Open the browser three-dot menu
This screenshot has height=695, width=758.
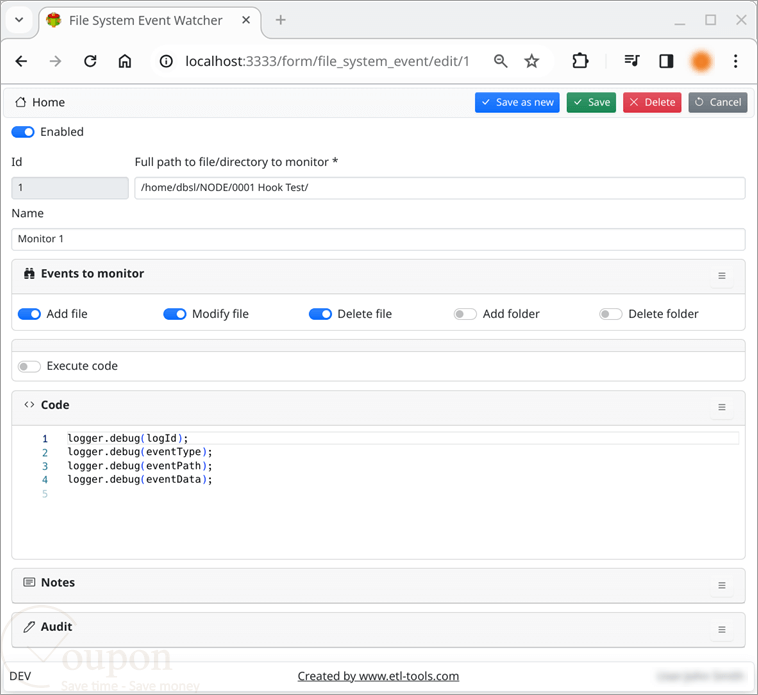click(x=735, y=61)
